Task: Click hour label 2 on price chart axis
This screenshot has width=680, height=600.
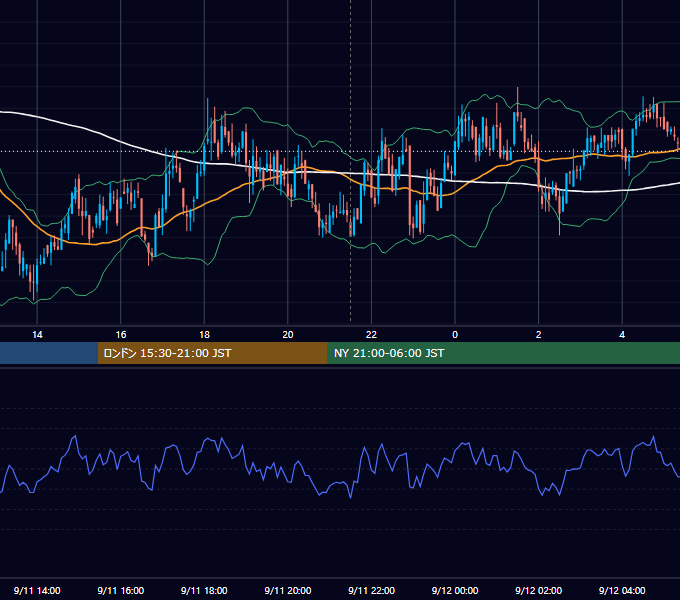Action: coord(539,335)
